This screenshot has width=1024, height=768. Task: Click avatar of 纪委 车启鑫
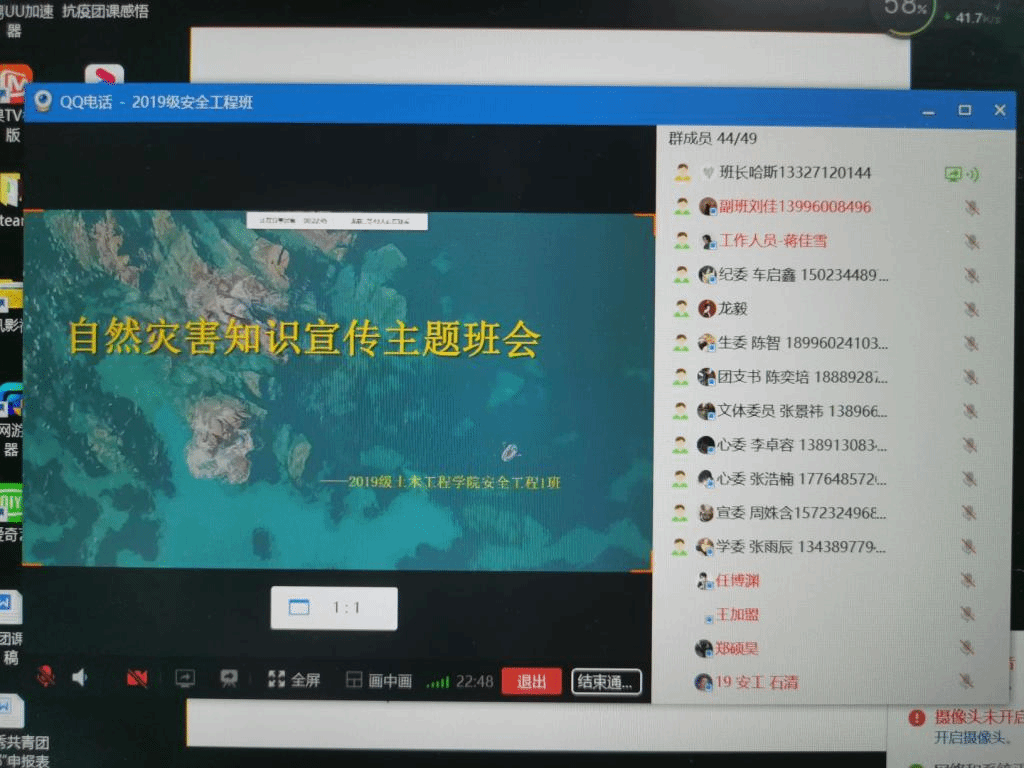click(707, 275)
